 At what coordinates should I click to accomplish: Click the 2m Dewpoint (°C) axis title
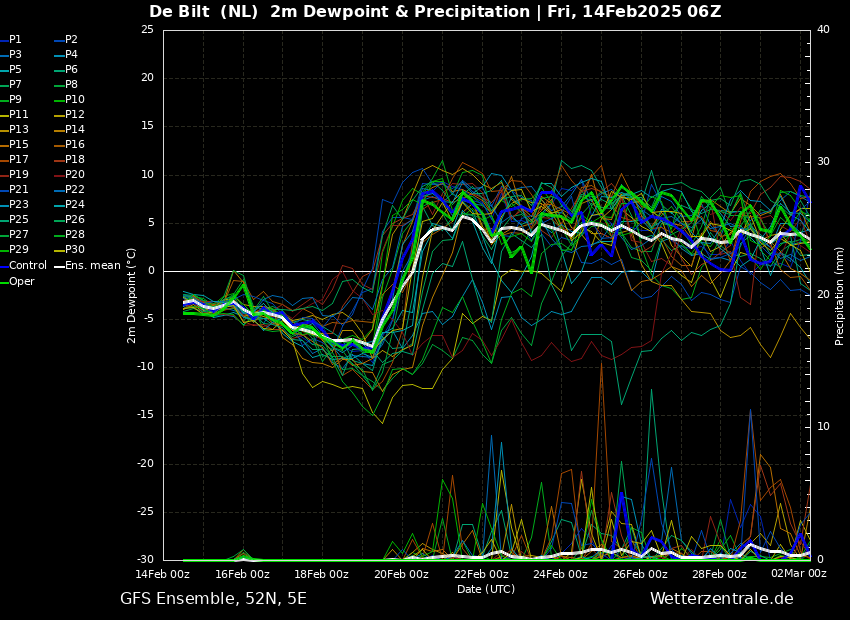131,295
